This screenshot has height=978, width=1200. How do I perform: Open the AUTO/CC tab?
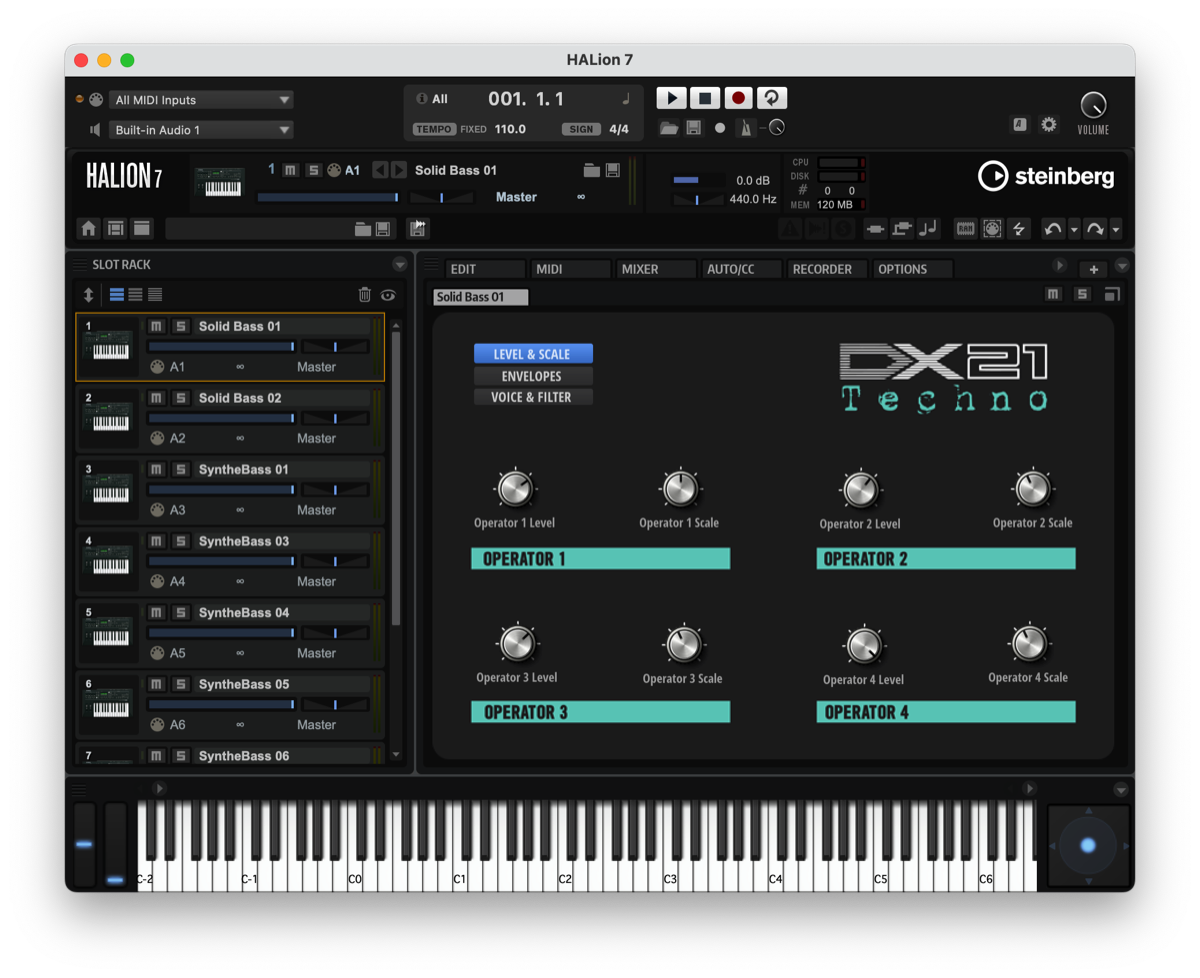742,269
